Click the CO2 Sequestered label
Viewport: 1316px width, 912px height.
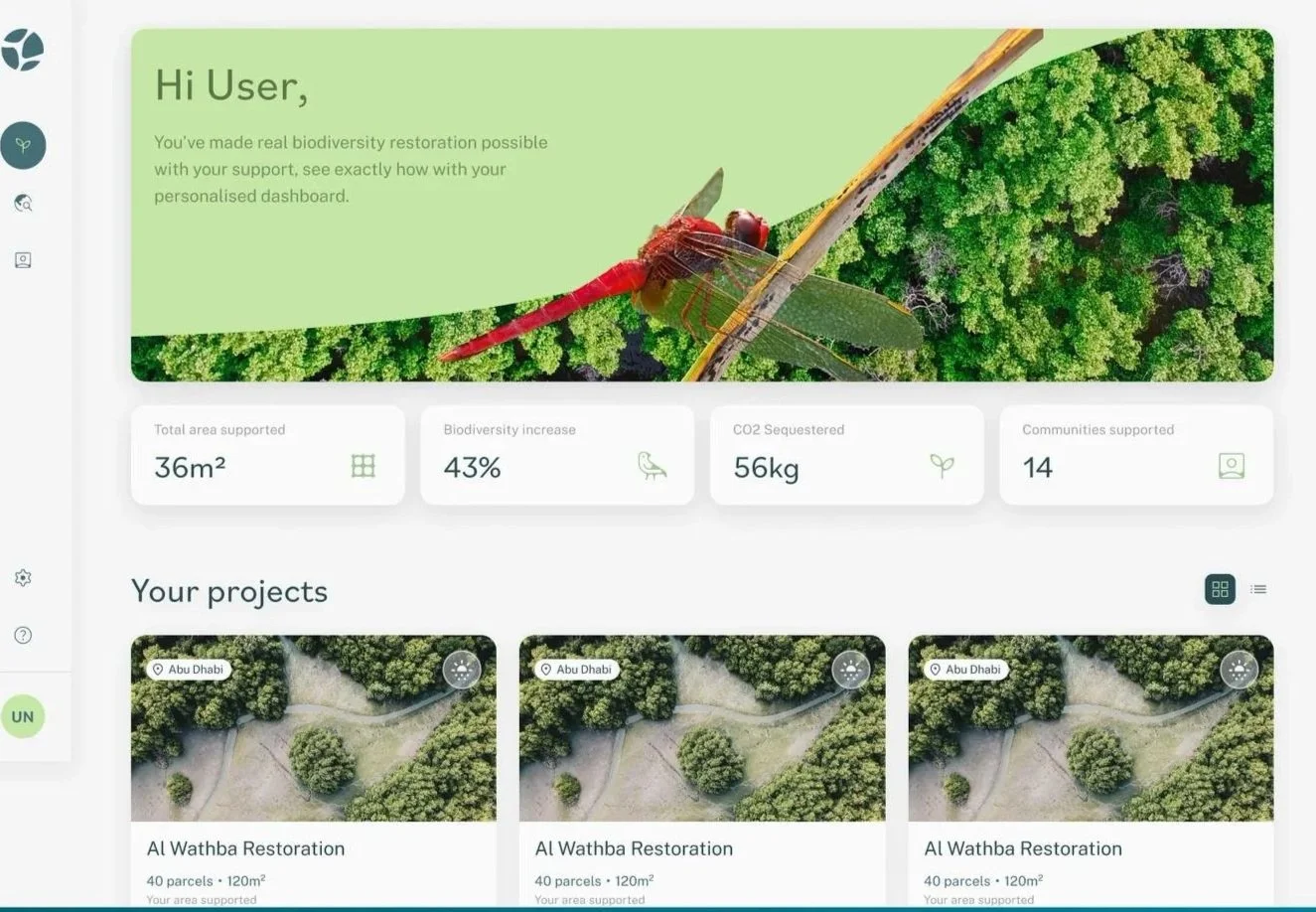point(789,430)
